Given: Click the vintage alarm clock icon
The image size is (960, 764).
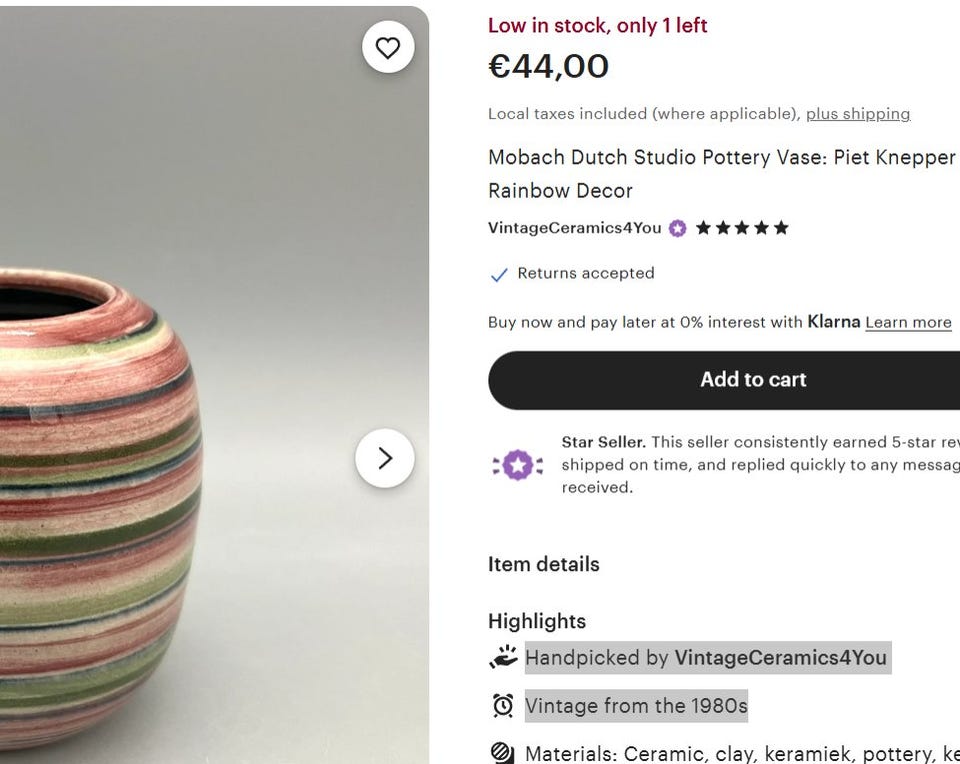Looking at the screenshot, I should tap(503, 706).
